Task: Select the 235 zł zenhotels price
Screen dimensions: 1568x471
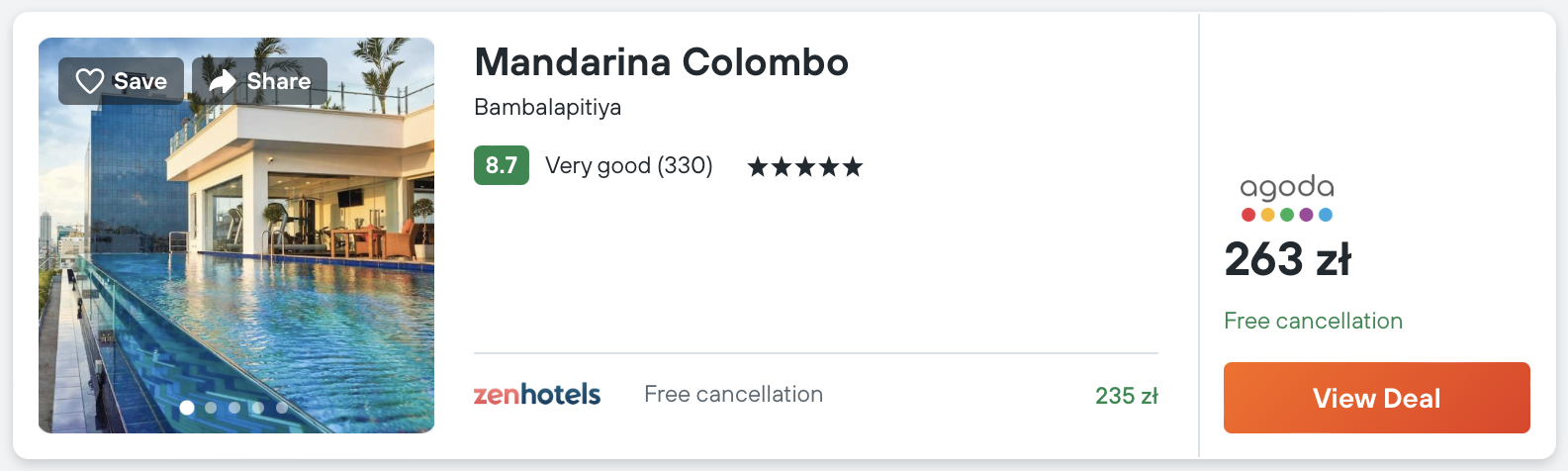Action: click(1126, 396)
